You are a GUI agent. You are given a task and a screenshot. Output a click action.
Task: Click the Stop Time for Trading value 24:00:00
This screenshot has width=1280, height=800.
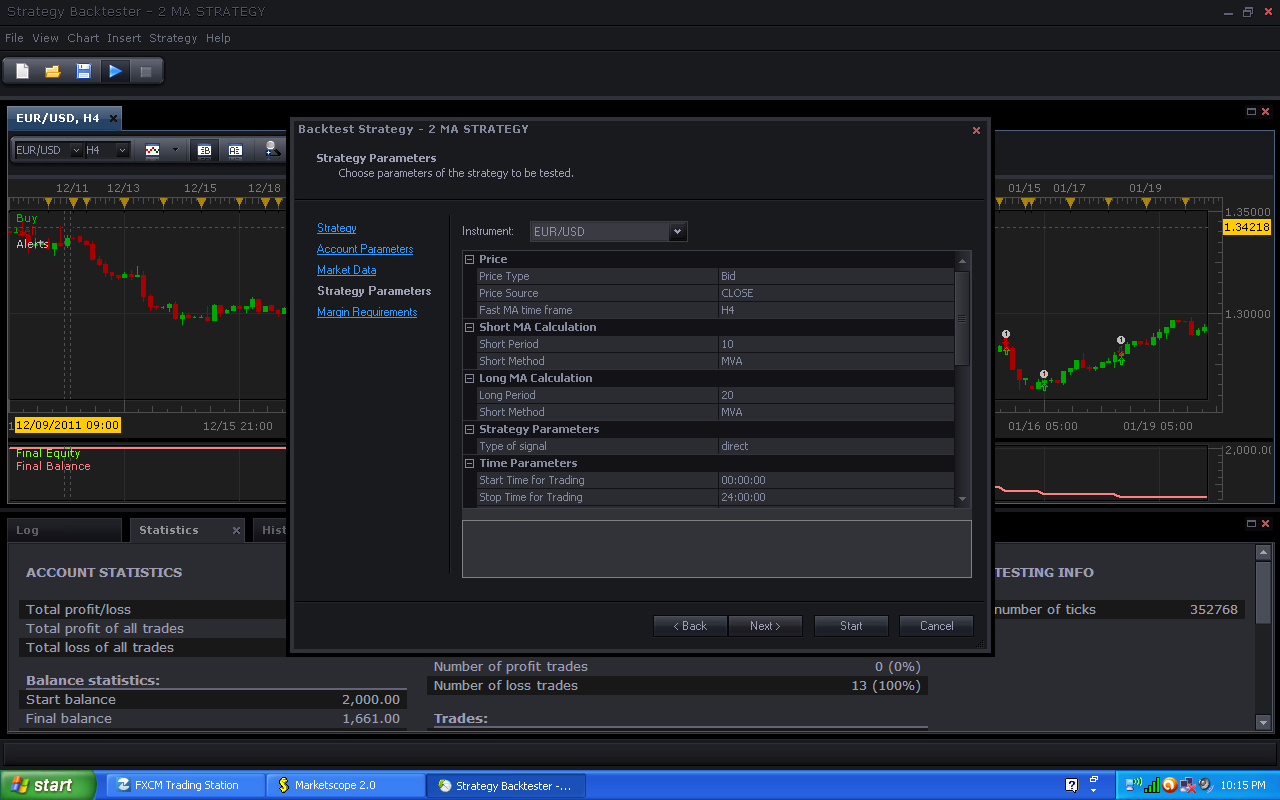click(x=836, y=497)
